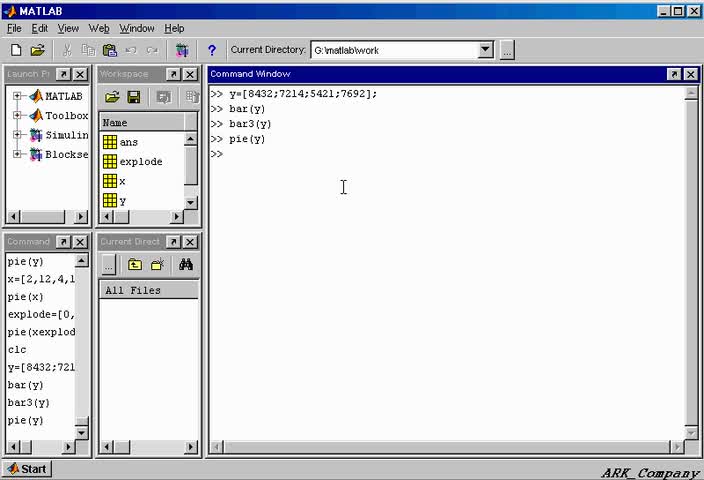The width and height of the screenshot is (704, 480).
Task: Open the File menu
Action: (x=14, y=28)
